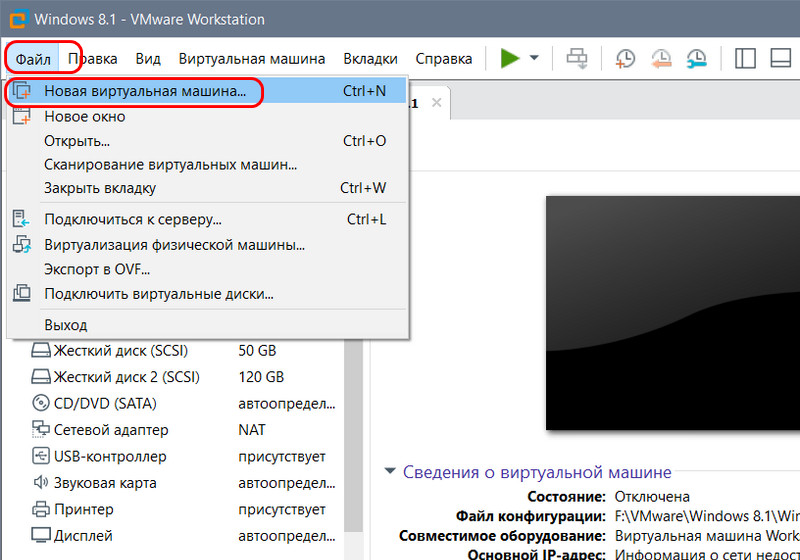This screenshot has width=800, height=560.
Task: Click the network adapter icon
Action: coord(41,429)
